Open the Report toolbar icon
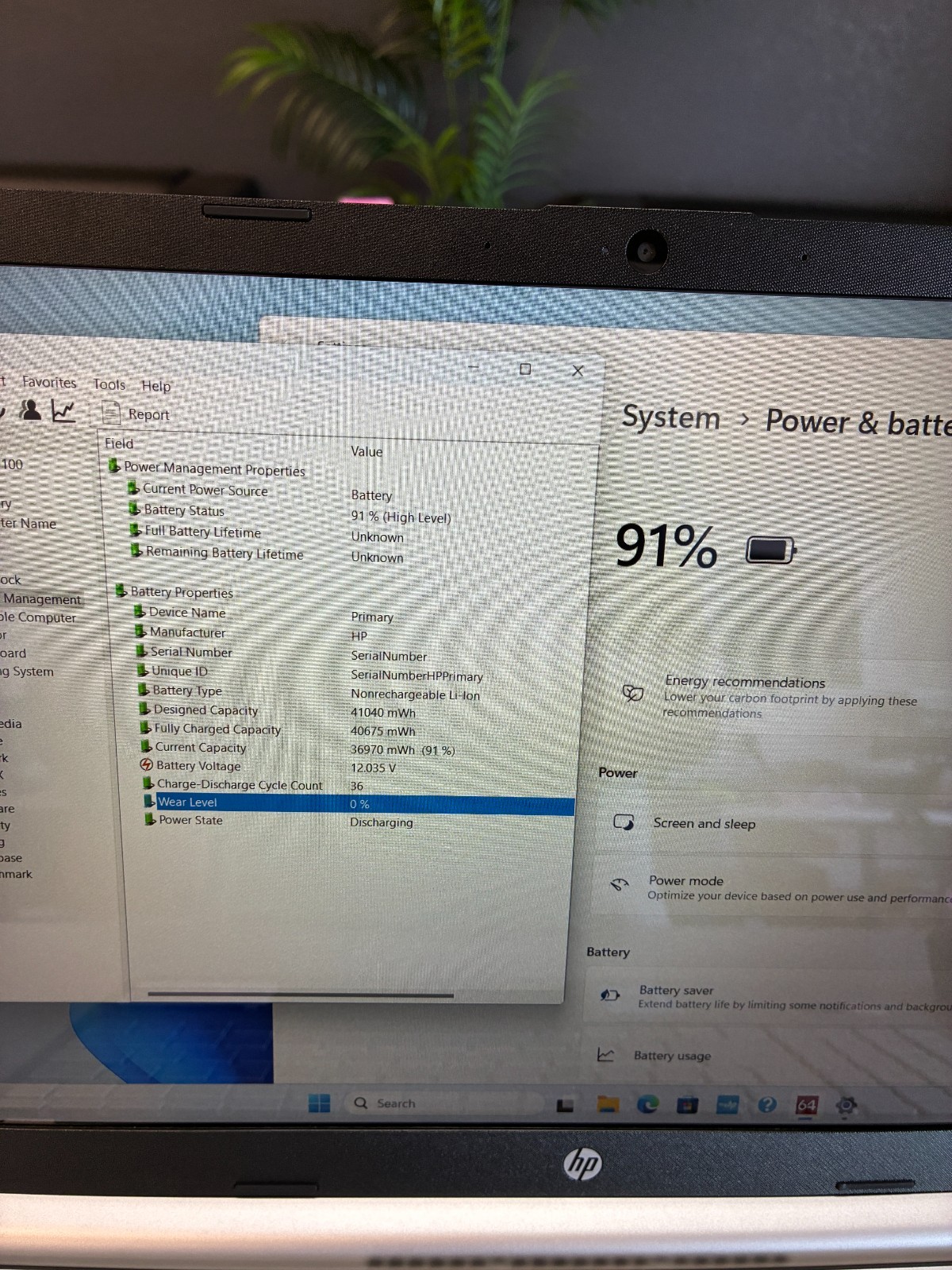This screenshot has height=1270, width=952. point(111,413)
